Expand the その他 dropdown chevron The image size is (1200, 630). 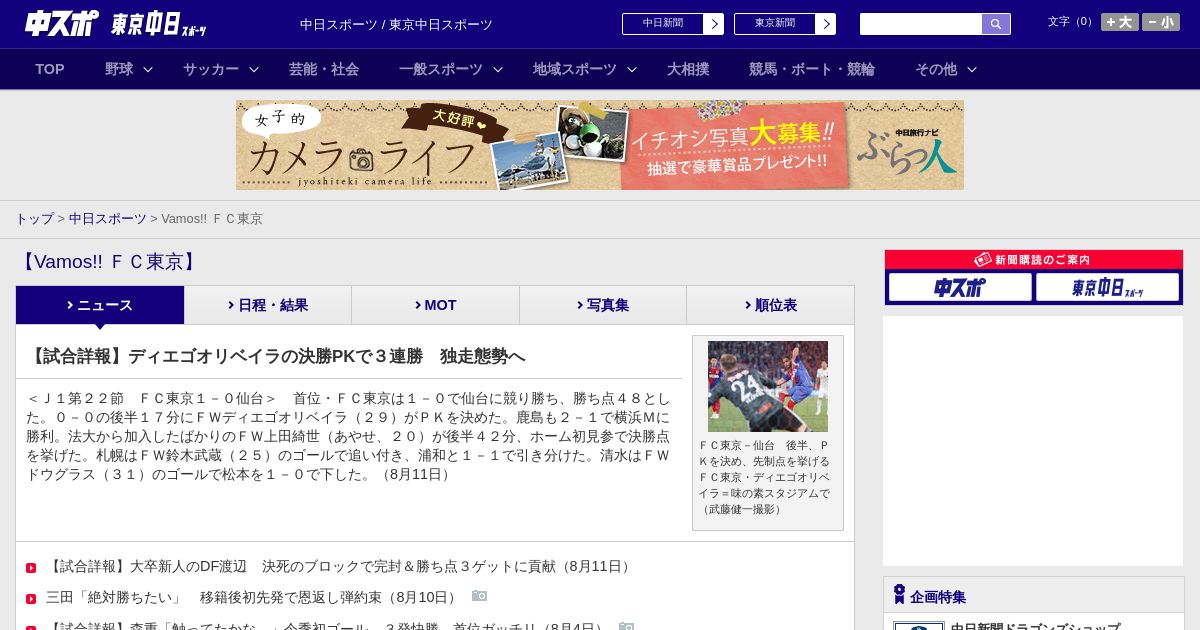point(972,69)
